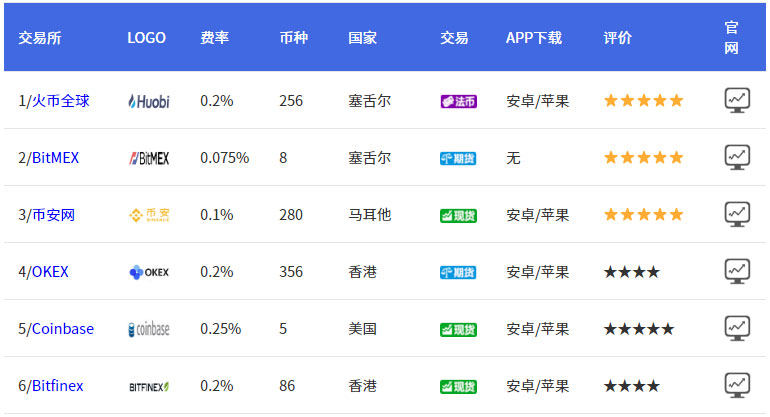The image size is (770, 417).
Task: Select the 0.075% fee rate cell
Action: 224,158
